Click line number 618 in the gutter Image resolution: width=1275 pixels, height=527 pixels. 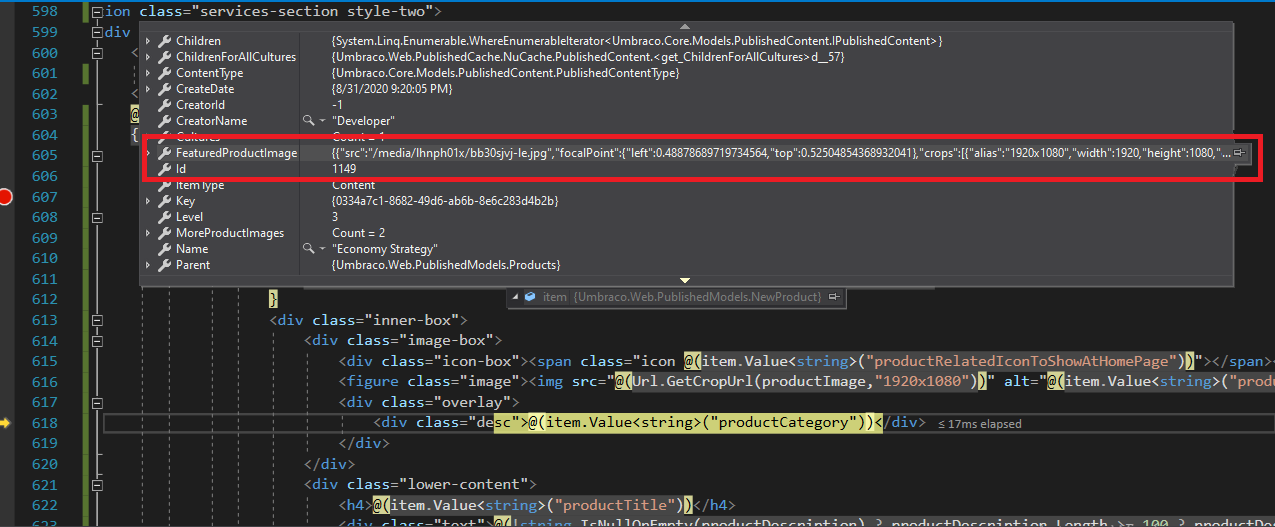click(x=44, y=423)
